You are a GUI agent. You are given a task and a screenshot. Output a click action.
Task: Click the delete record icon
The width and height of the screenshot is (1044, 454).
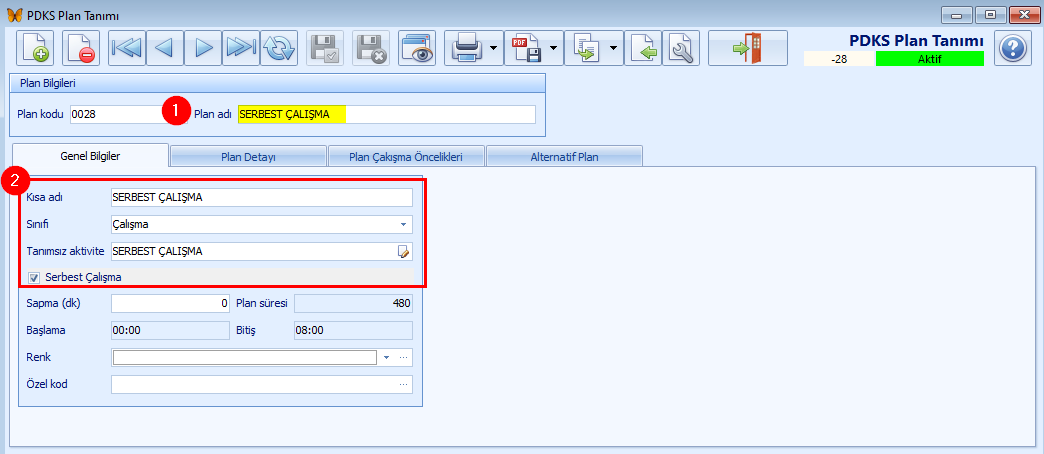click(x=80, y=48)
